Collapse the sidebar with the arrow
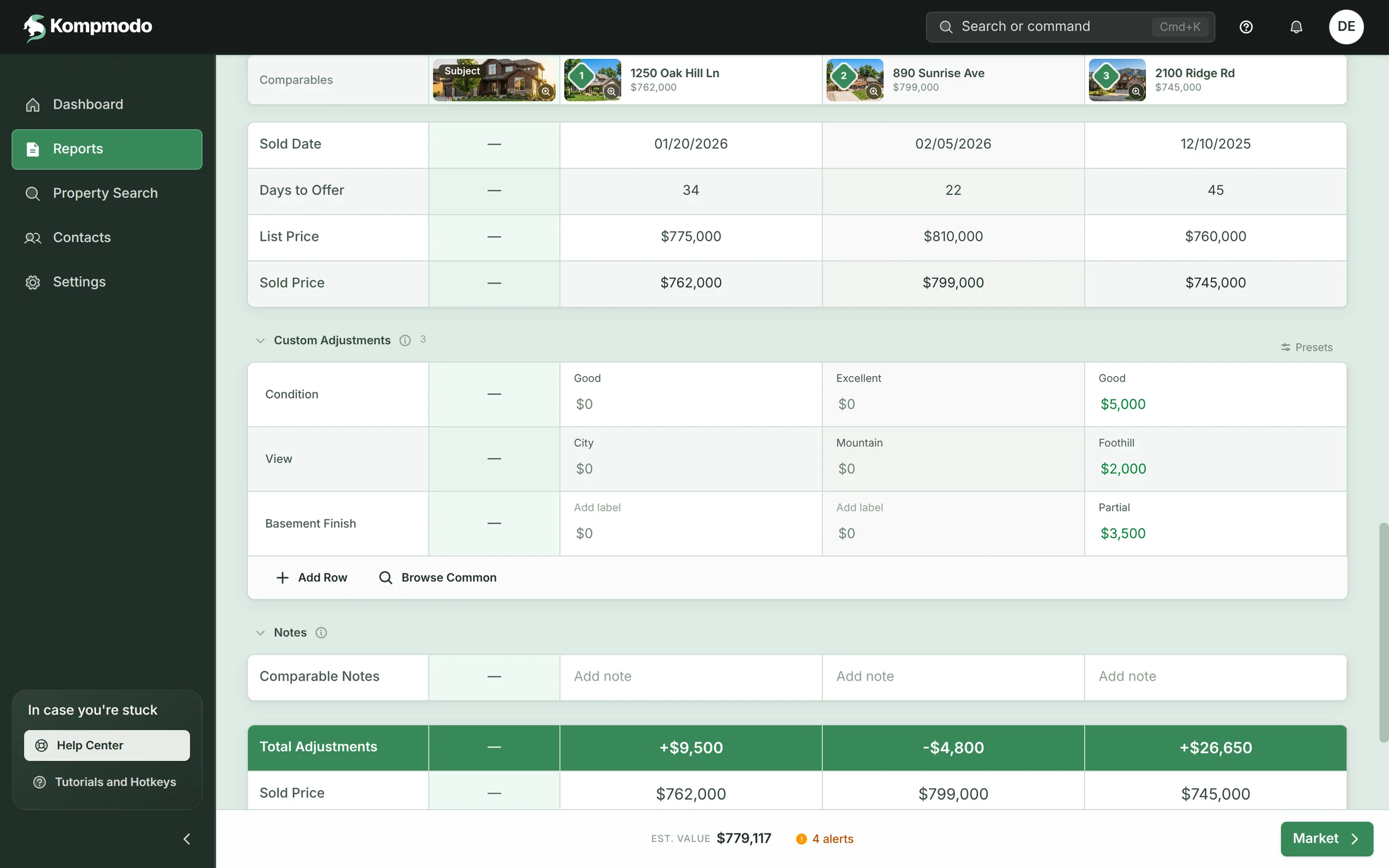This screenshot has width=1389, height=868. tap(186, 839)
